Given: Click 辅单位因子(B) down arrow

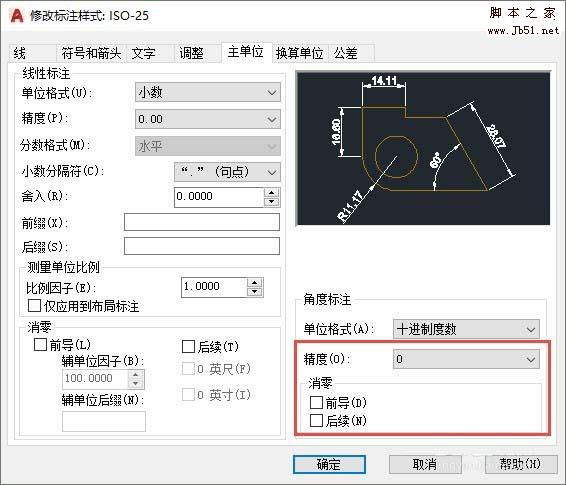Looking at the screenshot, I should tap(136, 384).
